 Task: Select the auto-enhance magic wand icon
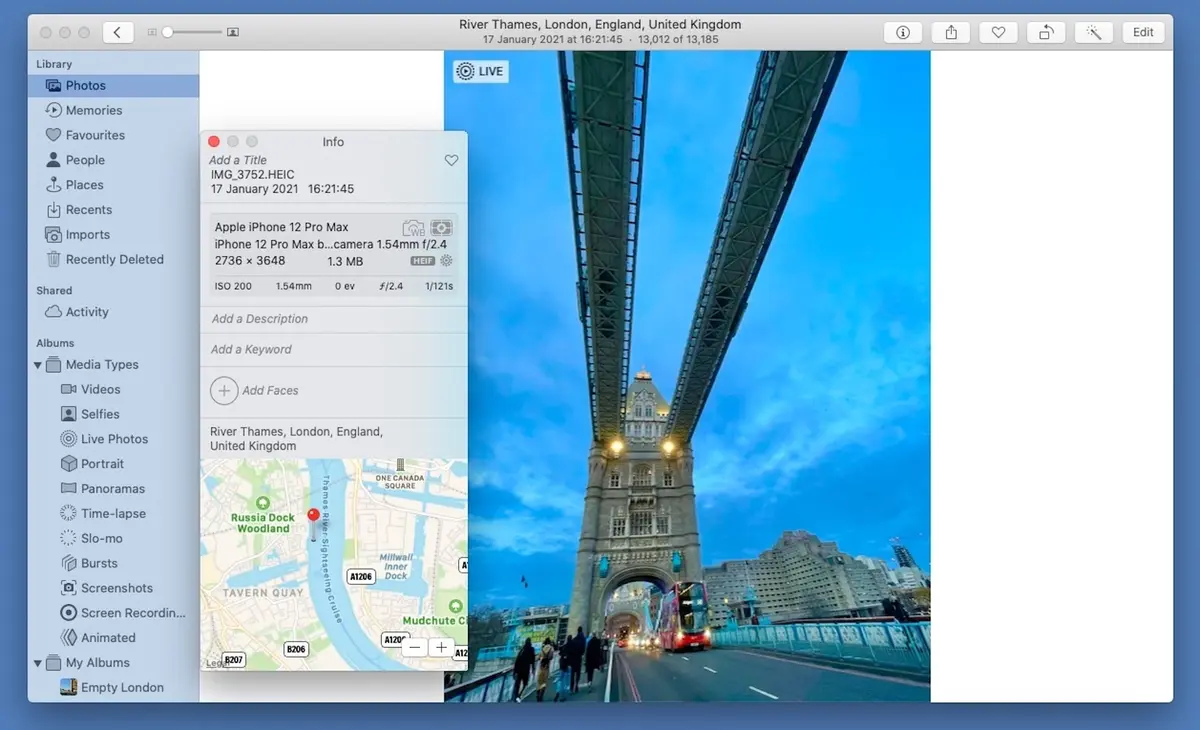click(1094, 31)
